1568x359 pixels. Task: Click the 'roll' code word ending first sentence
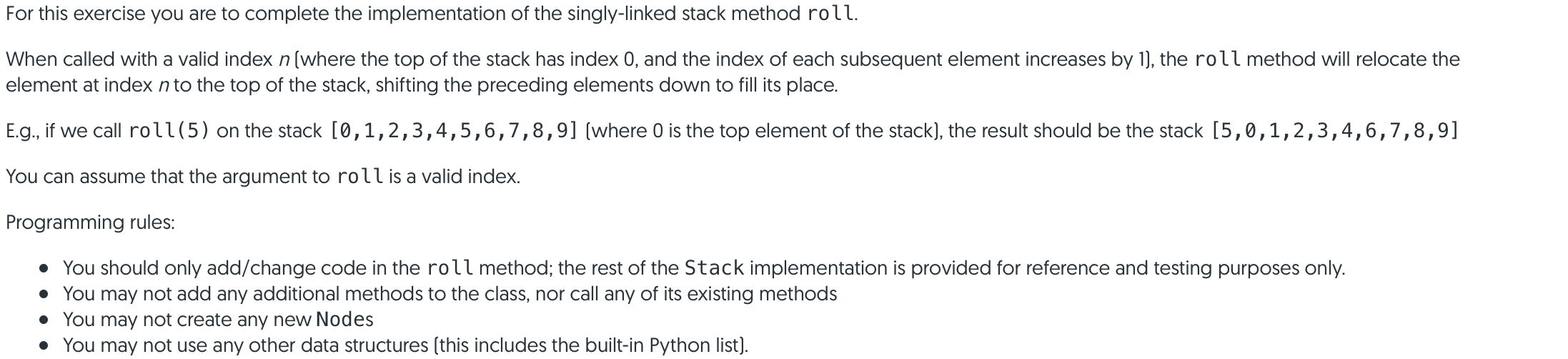(x=830, y=14)
